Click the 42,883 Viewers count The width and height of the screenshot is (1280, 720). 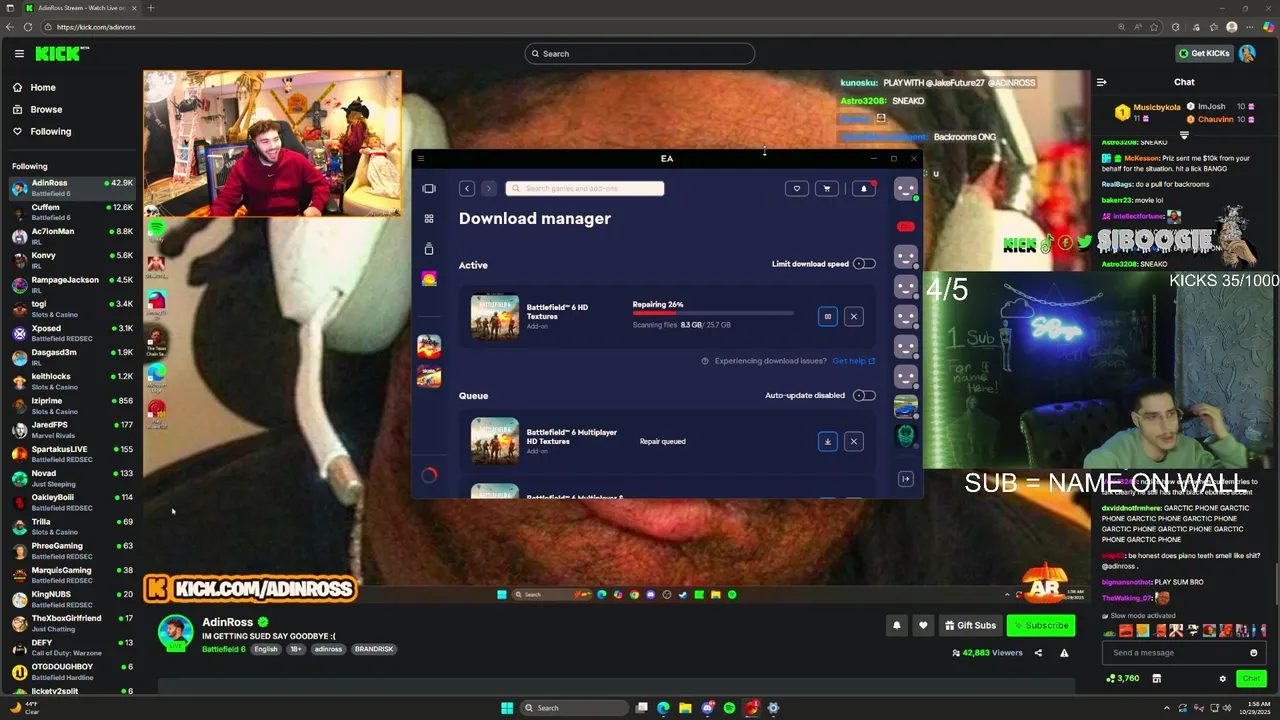[987, 653]
